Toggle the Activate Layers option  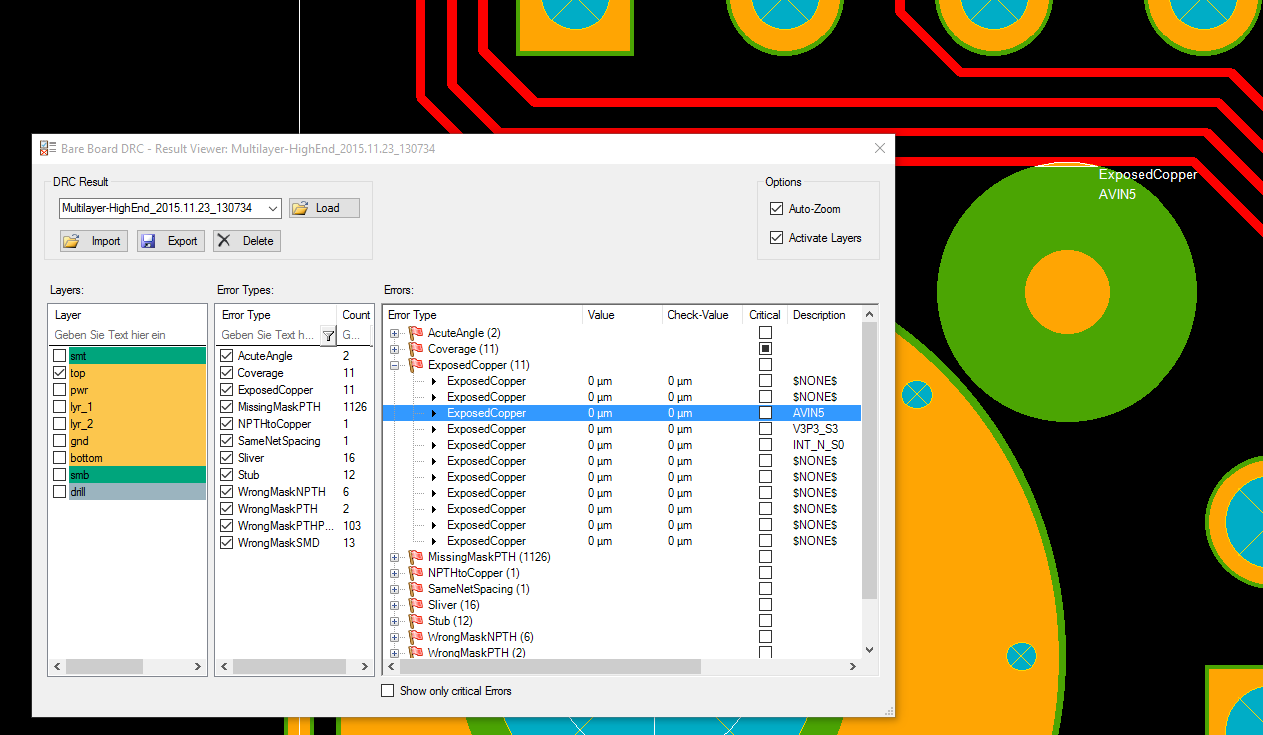776,238
